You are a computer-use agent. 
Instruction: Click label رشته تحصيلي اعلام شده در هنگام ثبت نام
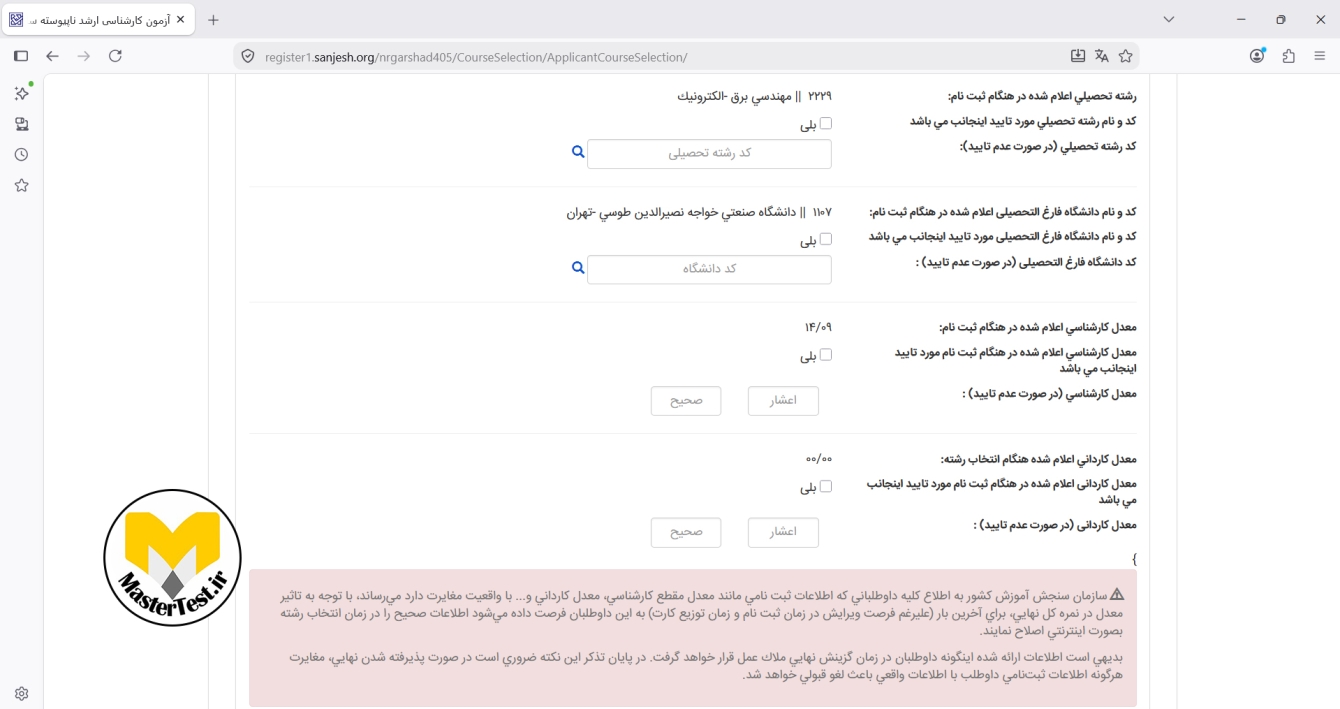click(1042, 96)
